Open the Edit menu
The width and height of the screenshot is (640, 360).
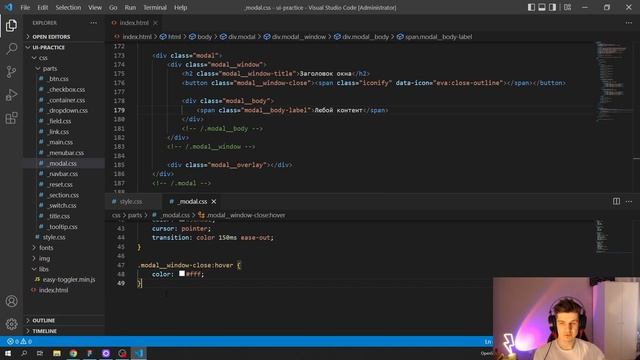[42, 7]
